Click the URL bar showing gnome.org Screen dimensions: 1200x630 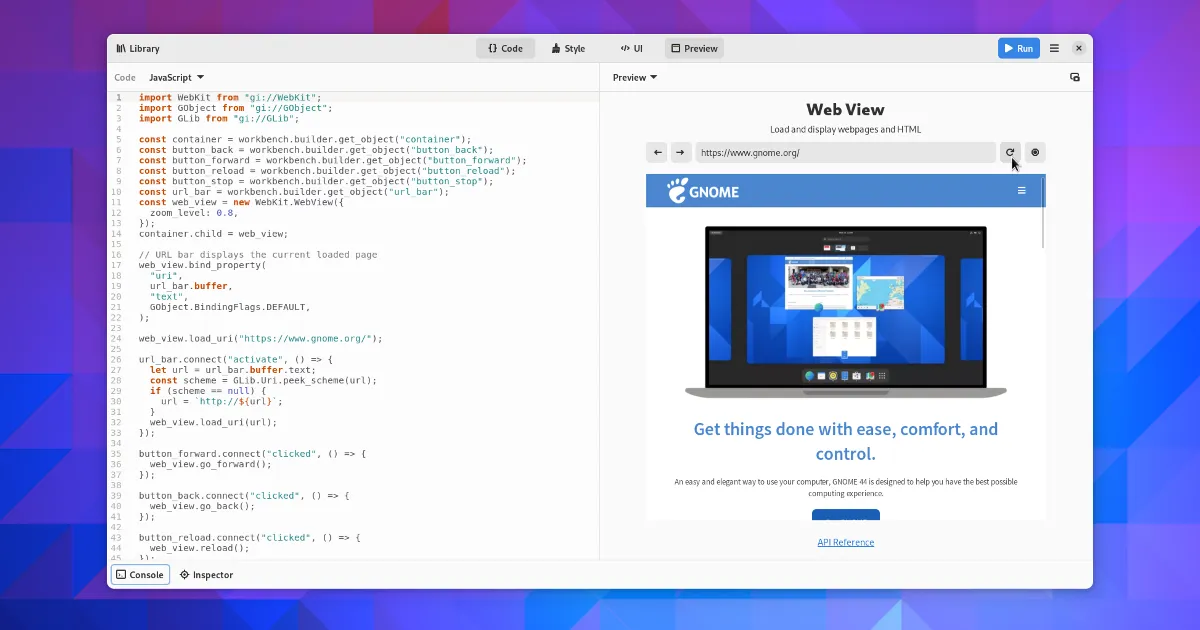[x=845, y=153]
